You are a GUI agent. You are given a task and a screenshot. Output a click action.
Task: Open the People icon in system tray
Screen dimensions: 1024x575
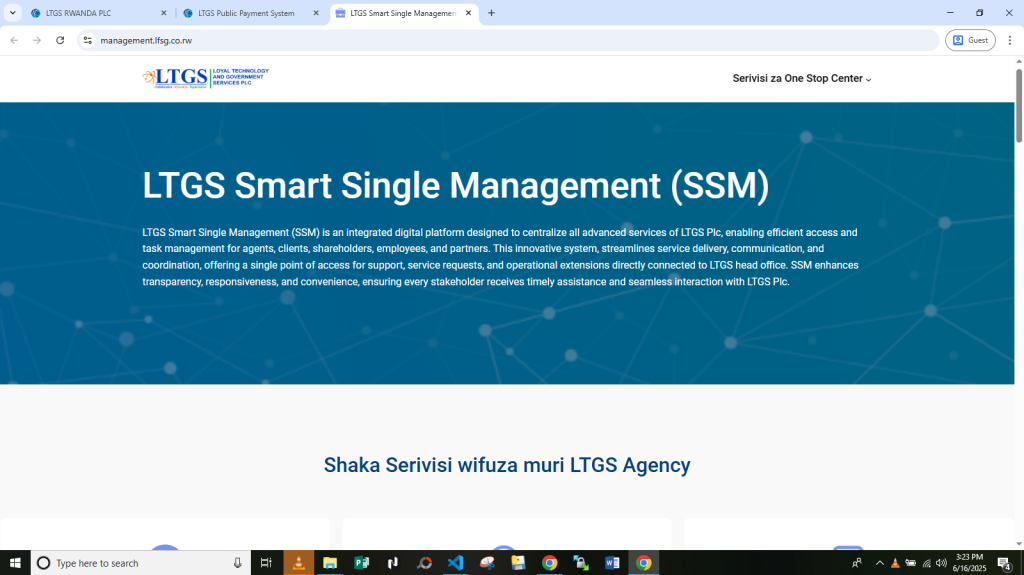(x=857, y=563)
